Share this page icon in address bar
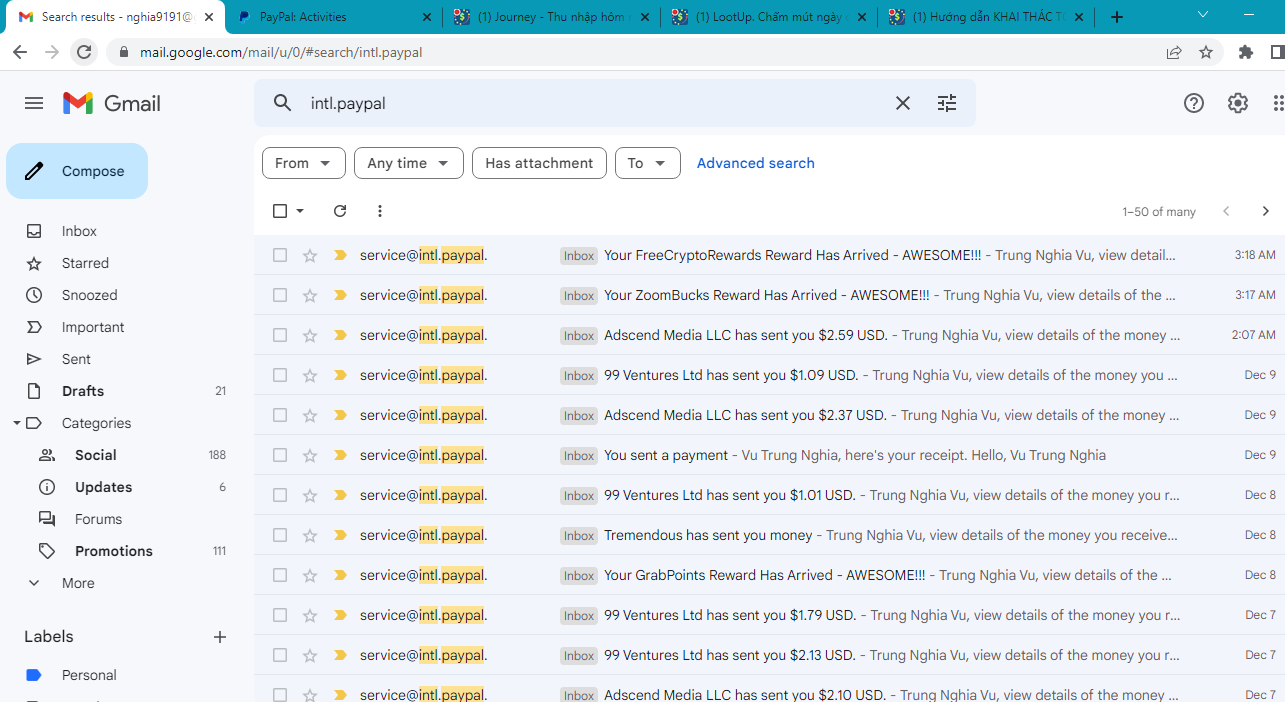1285x702 pixels. click(1174, 52)
